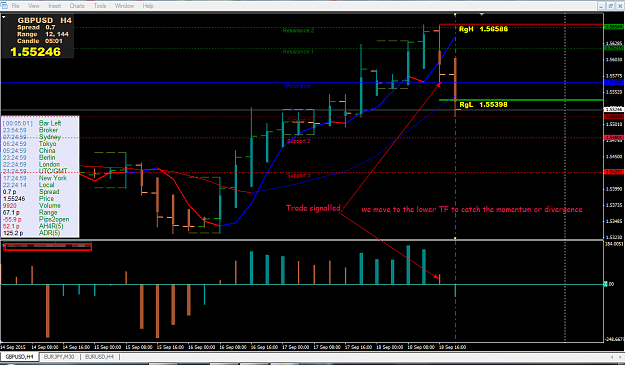Switch to the GBPUSD,H4 chart tab
The width and height of the screenshot is (625, 365).
(20, 357)
